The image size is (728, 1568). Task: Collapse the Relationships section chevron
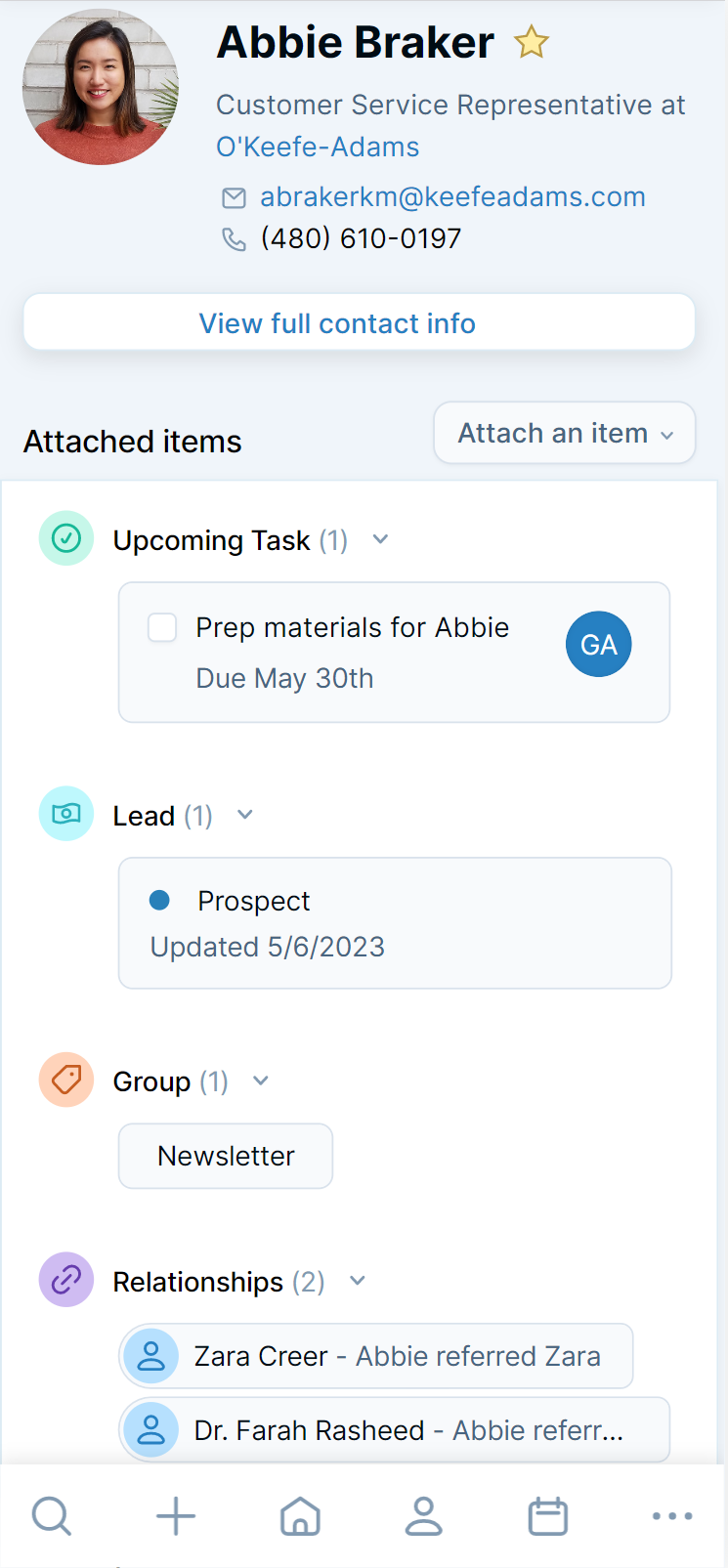[358, 1281]
